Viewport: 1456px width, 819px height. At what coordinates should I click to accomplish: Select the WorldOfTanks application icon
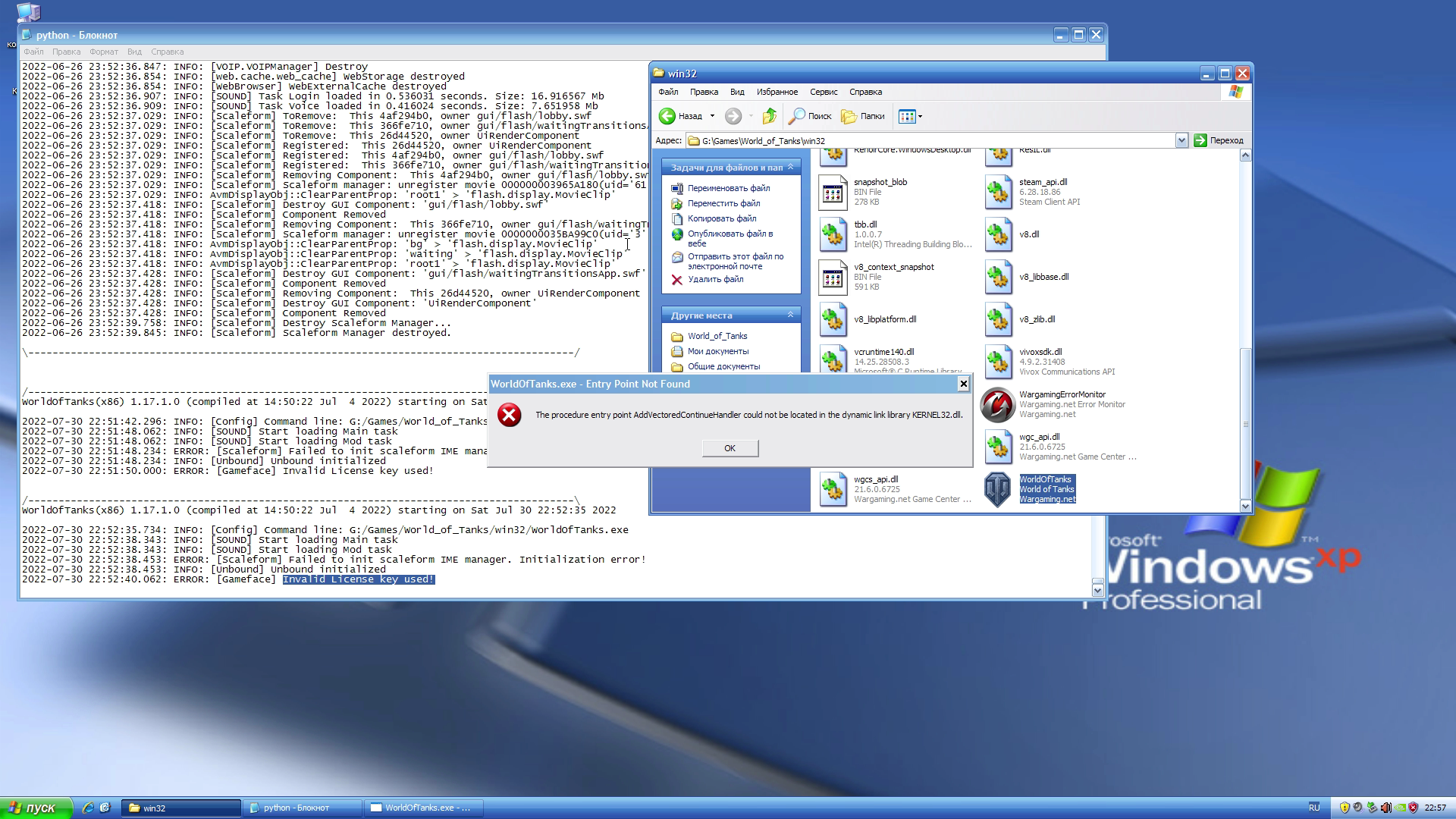998,488
